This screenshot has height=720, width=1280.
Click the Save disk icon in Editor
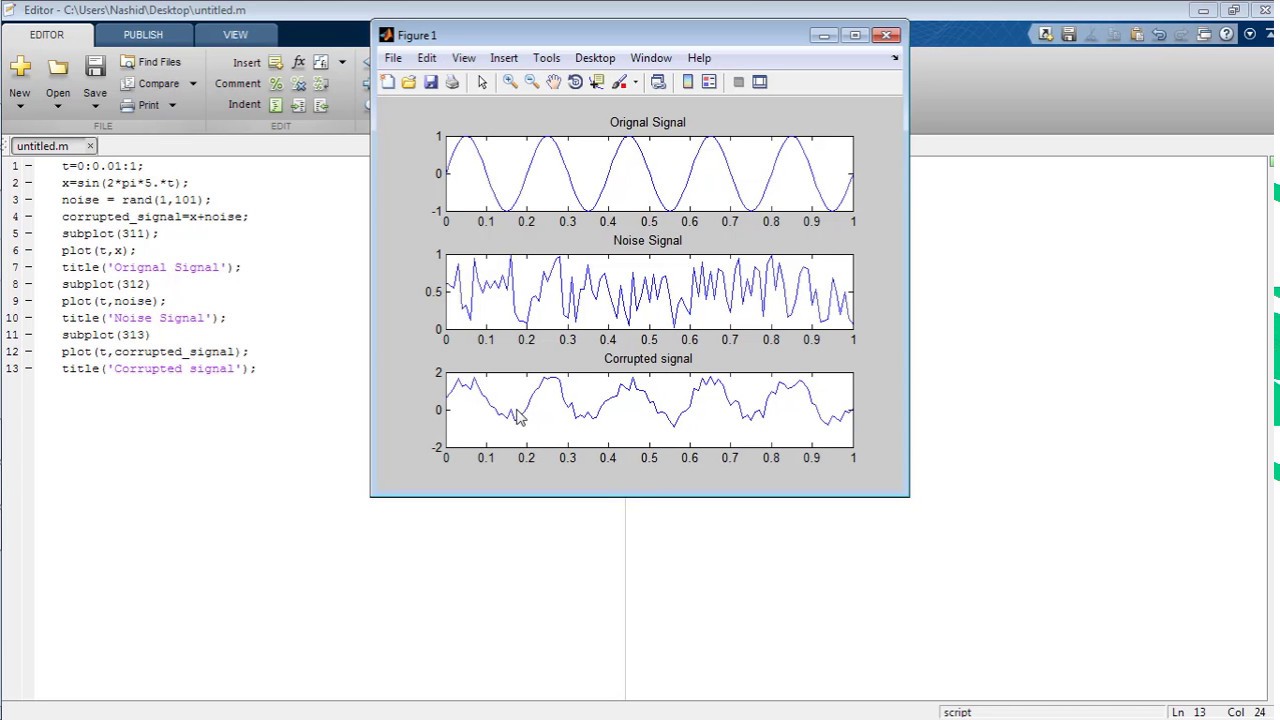tap(95, 67)
